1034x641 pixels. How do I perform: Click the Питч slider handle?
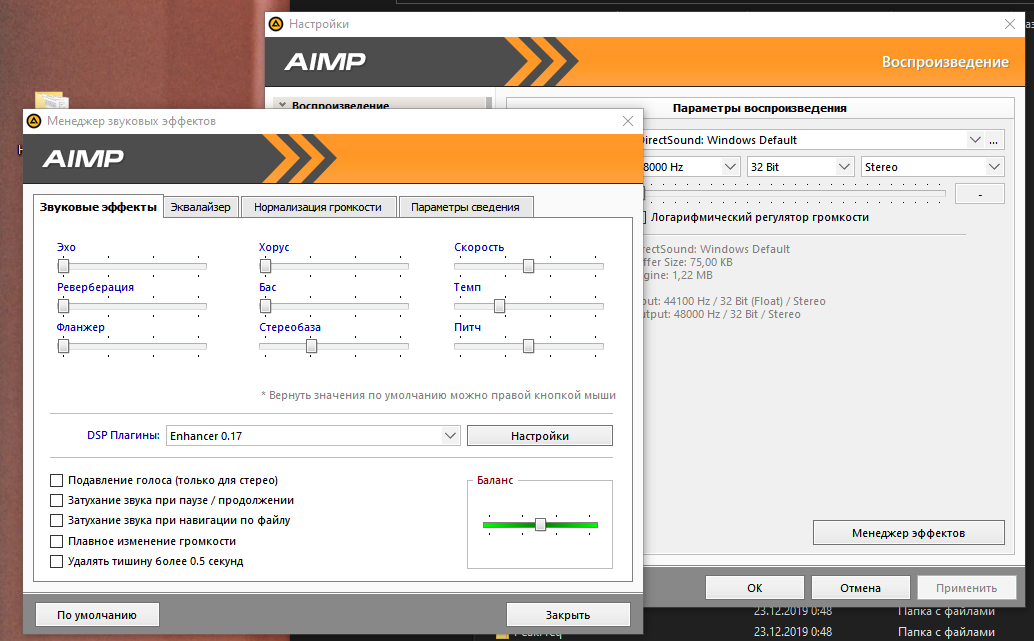528,346
